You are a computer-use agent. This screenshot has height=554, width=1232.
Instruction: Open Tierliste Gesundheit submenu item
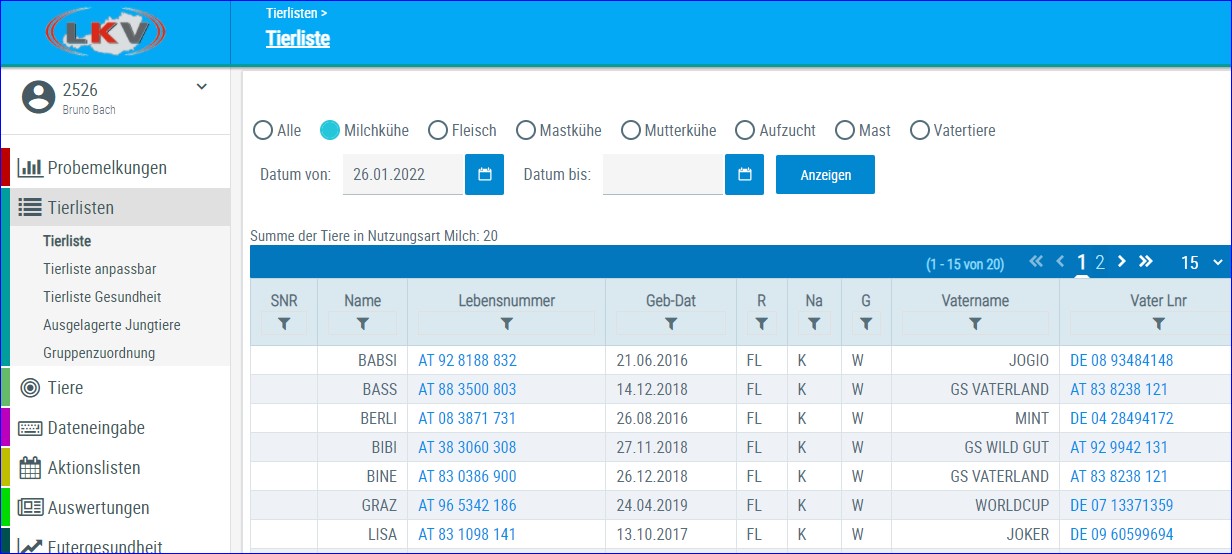102,297
